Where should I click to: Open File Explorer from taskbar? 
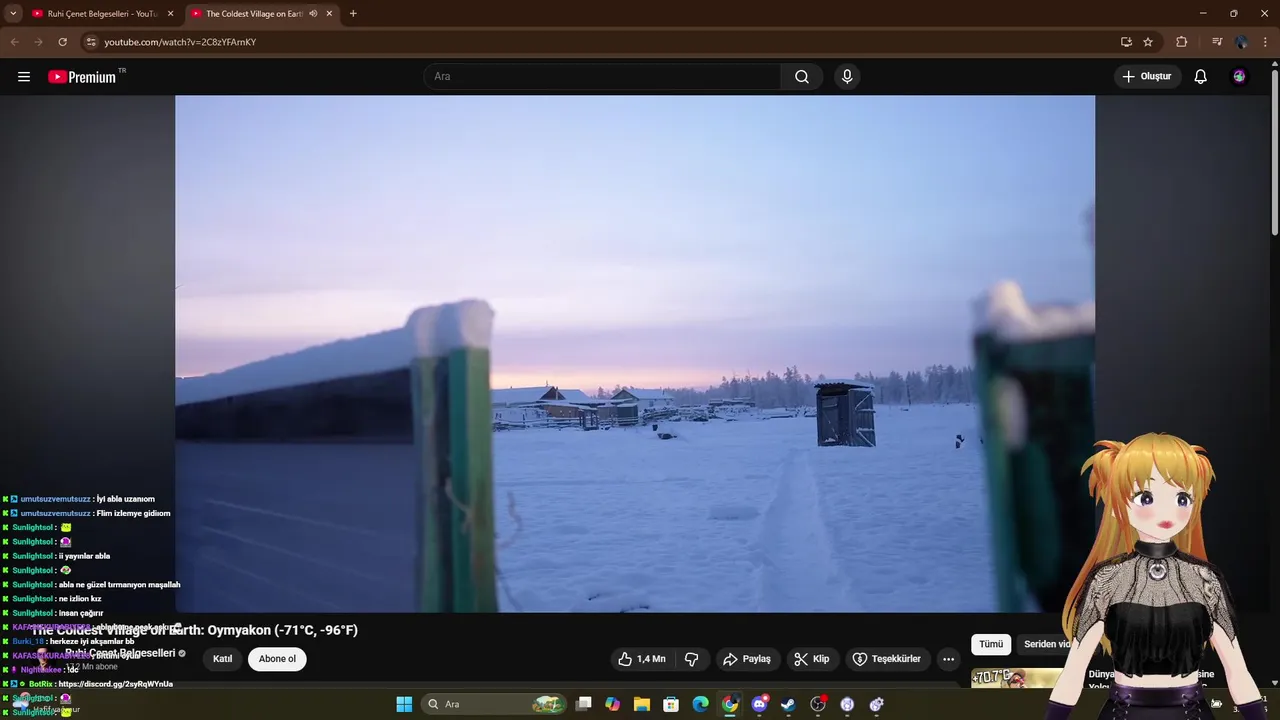point(642,704)
